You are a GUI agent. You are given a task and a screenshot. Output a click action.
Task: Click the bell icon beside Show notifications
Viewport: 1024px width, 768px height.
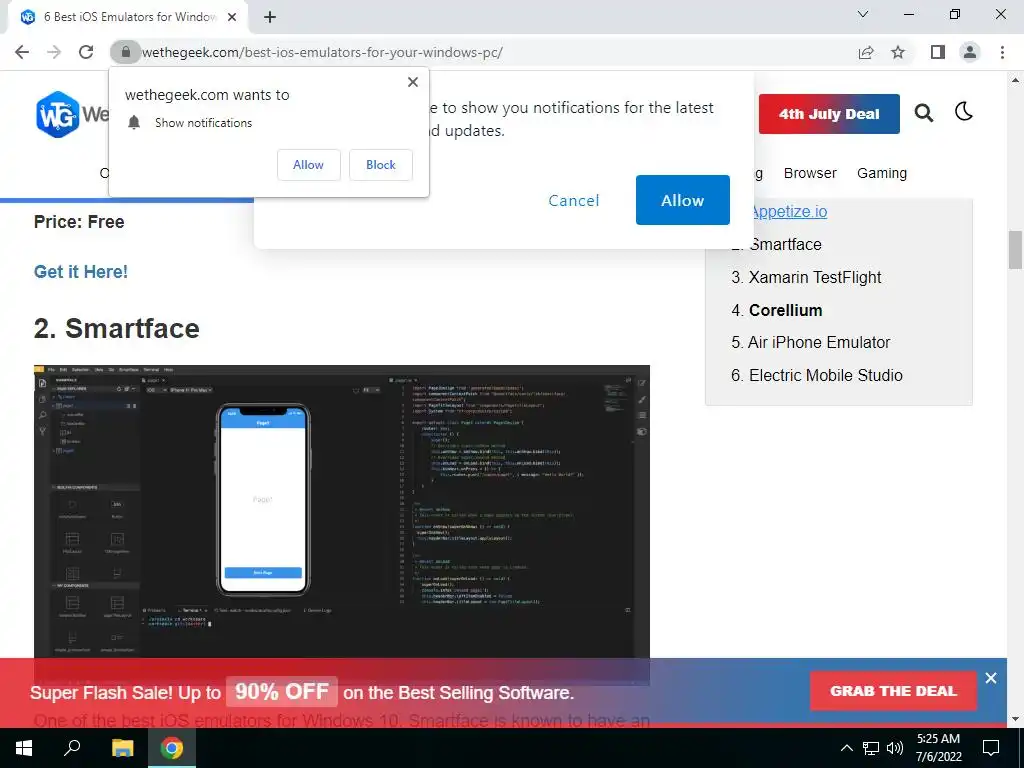click(134, 123)
